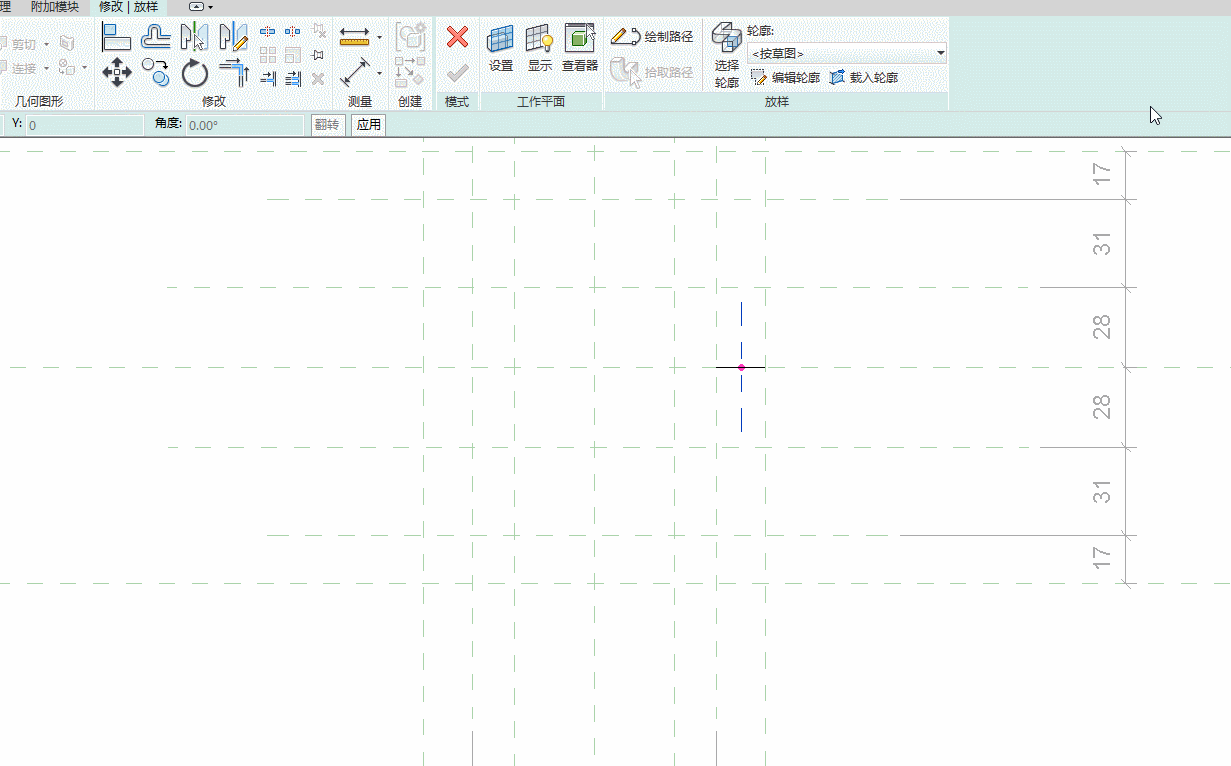This screenshot has width=1231, height=766.
Task: Expand the dimension tool dropdown arrow
Action: point(380,72)
